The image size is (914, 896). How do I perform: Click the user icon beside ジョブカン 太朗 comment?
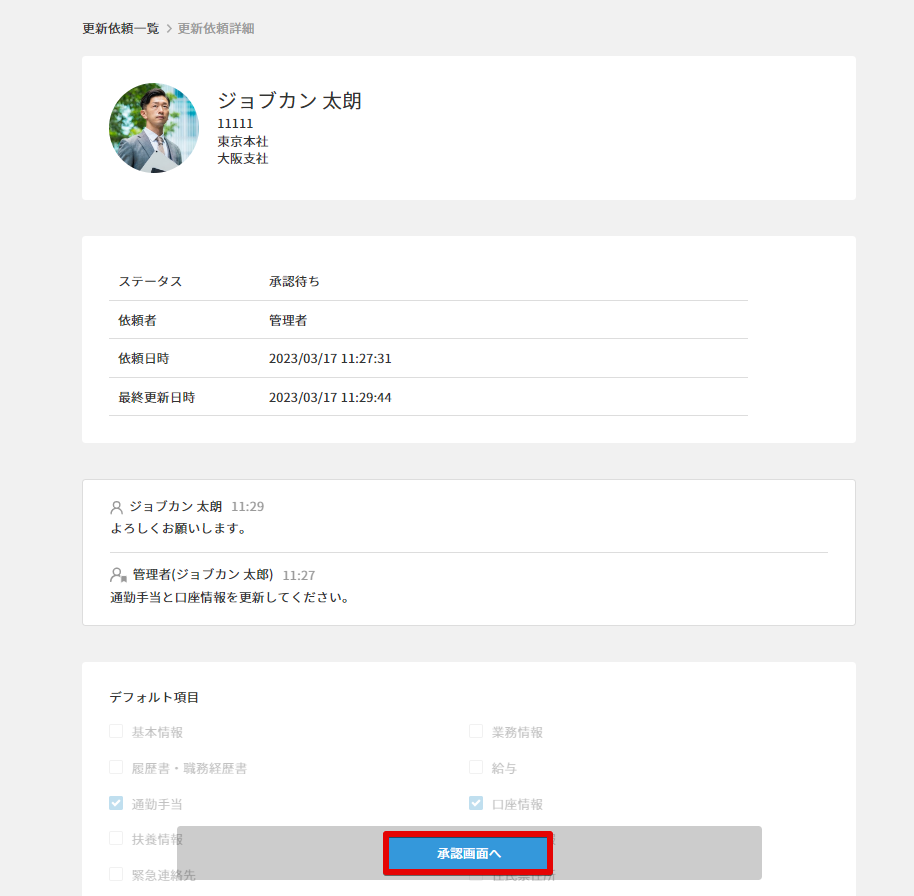click(x=117, y=507)
